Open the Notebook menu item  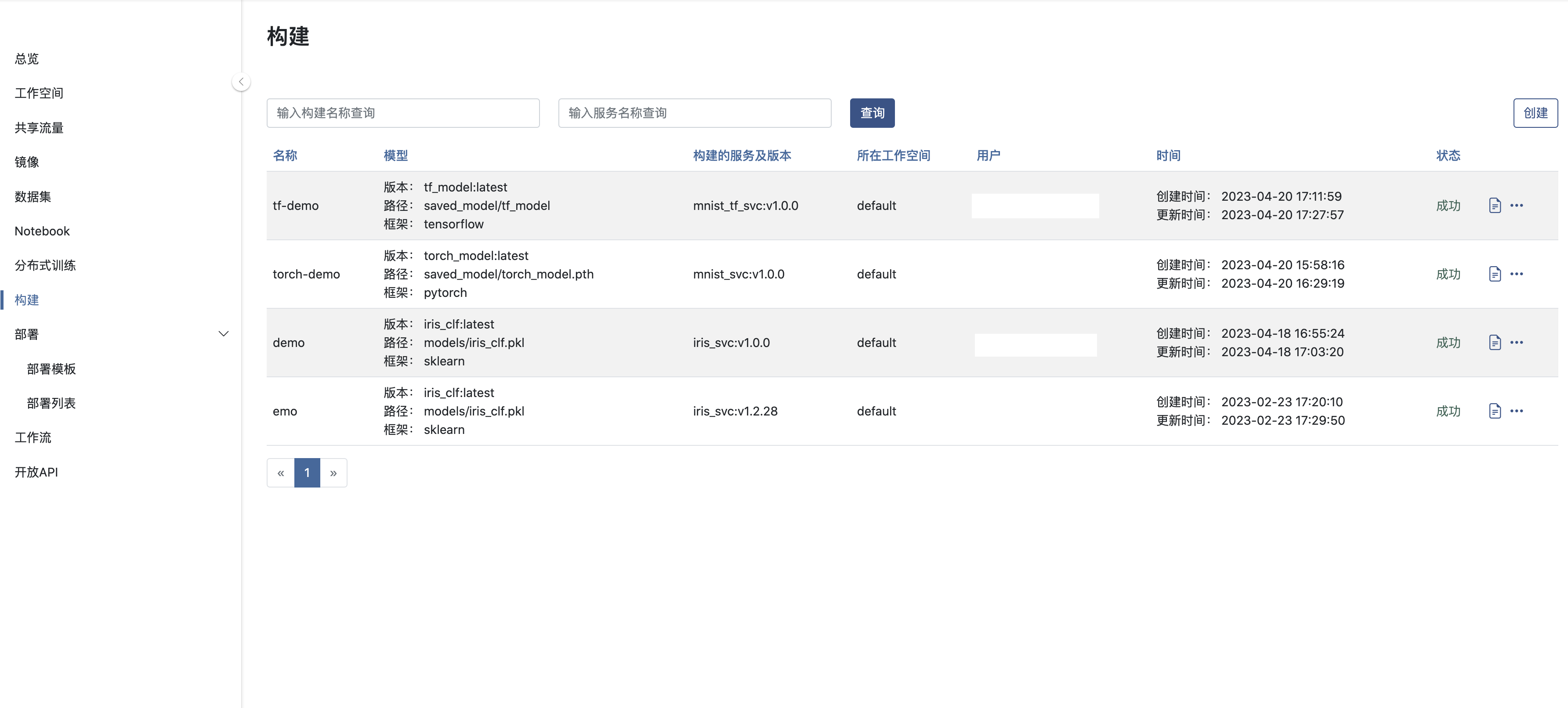[42, 231]
